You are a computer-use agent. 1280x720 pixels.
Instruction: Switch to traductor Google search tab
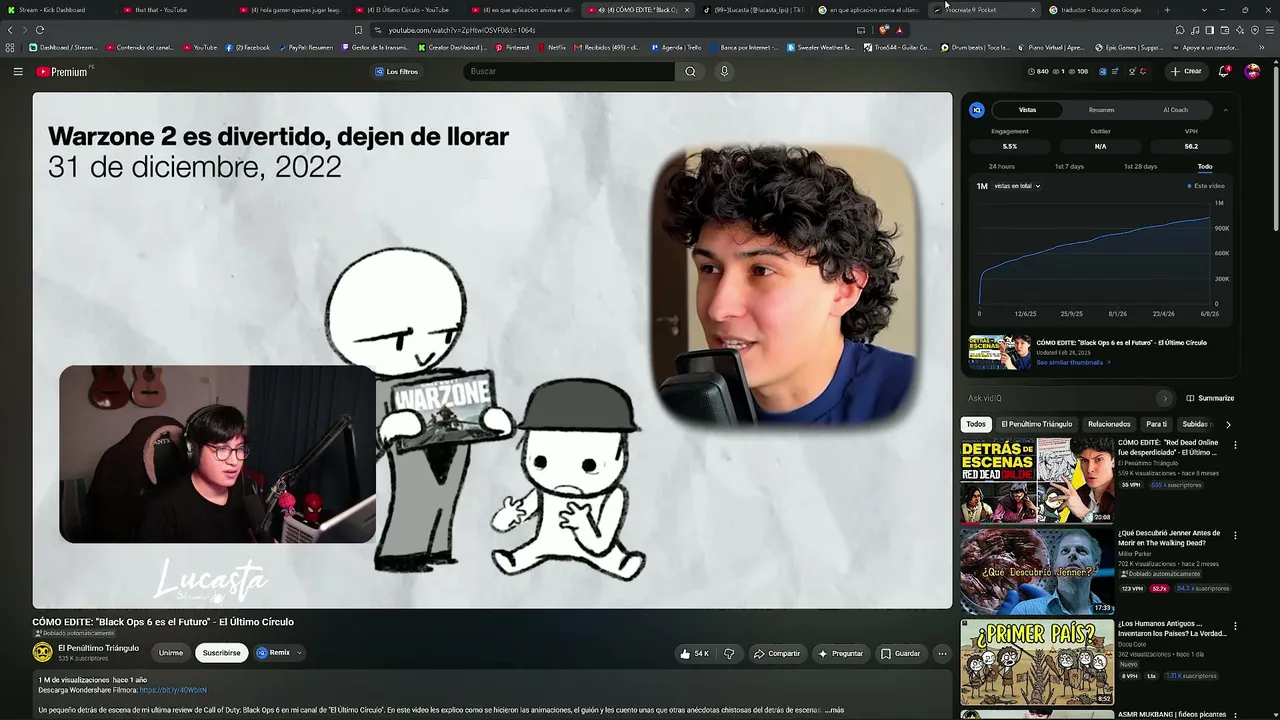[x=1098, y=10]
